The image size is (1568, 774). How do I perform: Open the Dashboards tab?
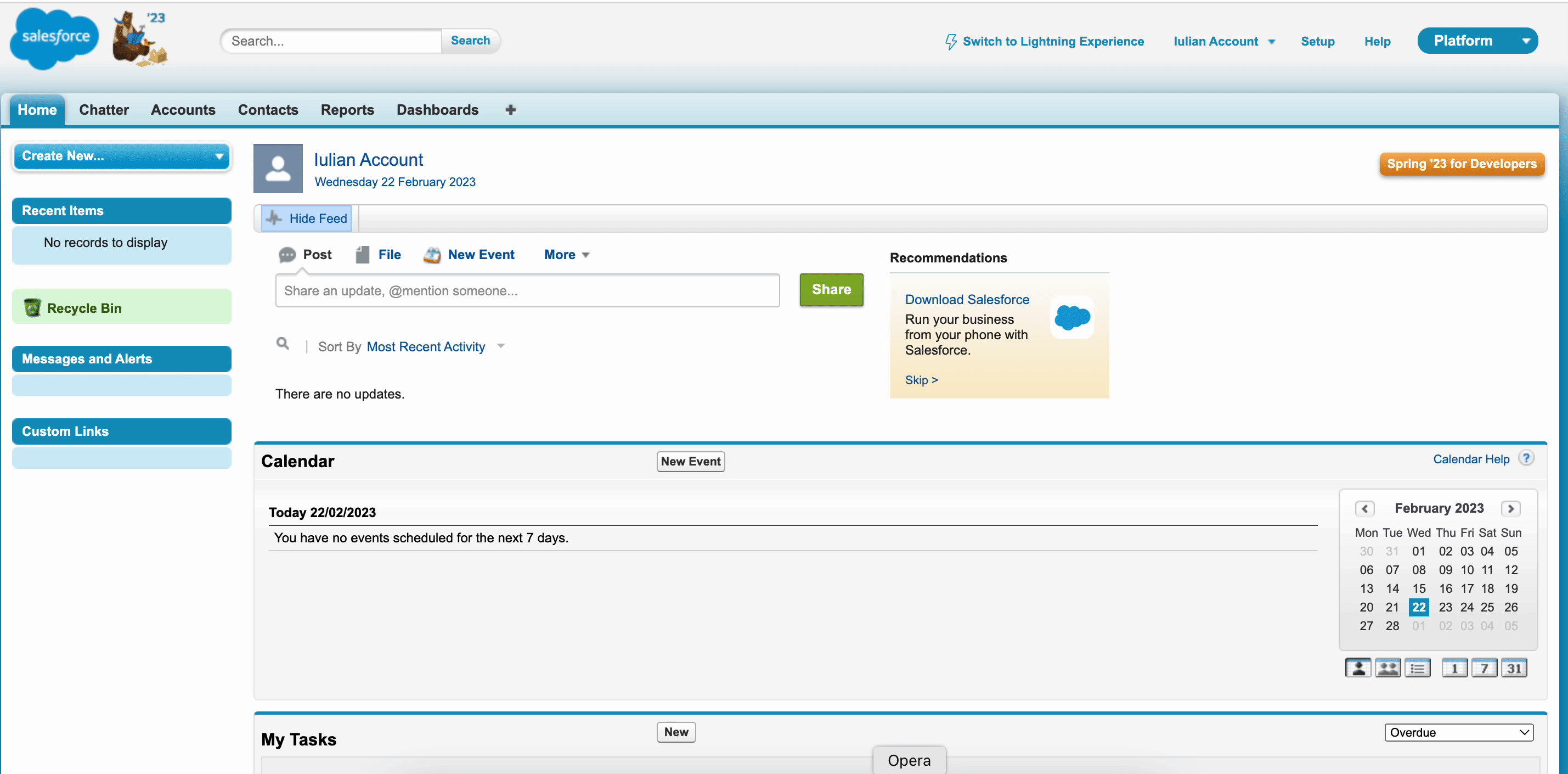tap(437, 110)
